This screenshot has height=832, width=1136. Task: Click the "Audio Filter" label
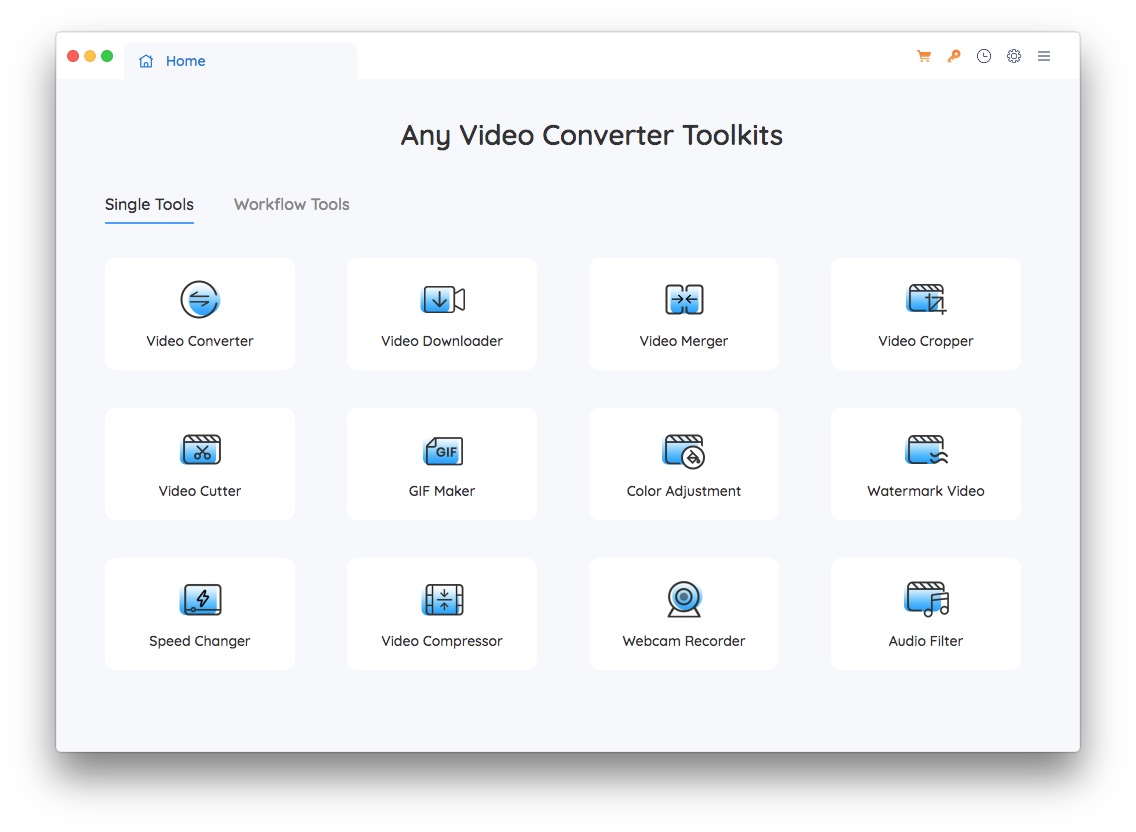pos(926,641)
